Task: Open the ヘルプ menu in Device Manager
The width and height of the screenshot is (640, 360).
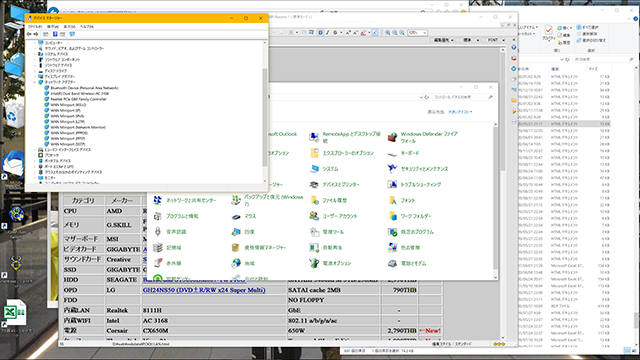Action: (87, 27)
